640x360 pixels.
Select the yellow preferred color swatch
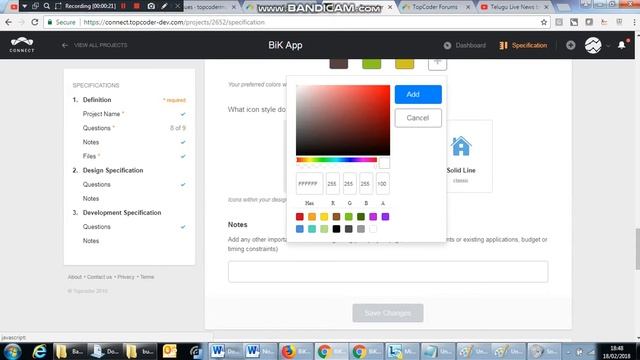404,64
